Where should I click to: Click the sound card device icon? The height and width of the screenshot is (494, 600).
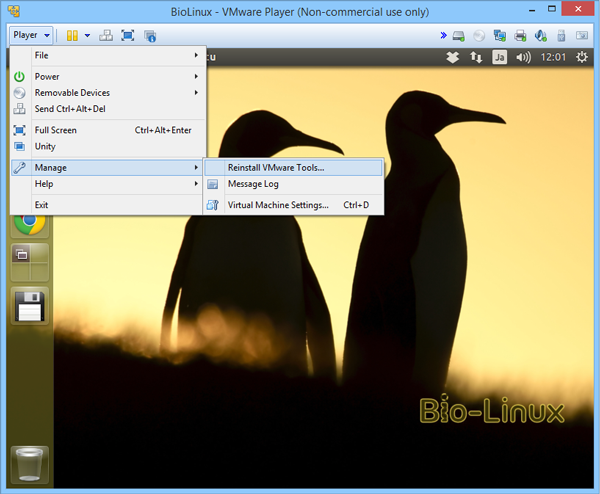coord(541,36)
